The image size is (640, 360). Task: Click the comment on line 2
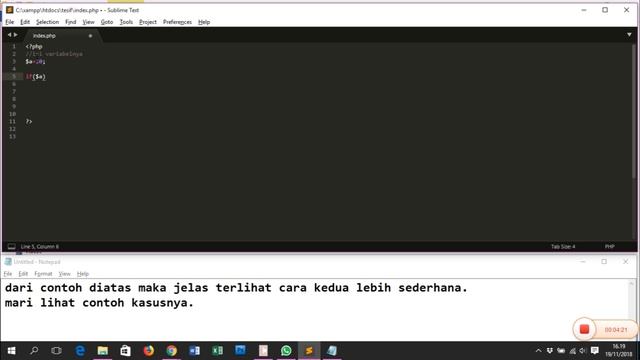pos(54,54)
